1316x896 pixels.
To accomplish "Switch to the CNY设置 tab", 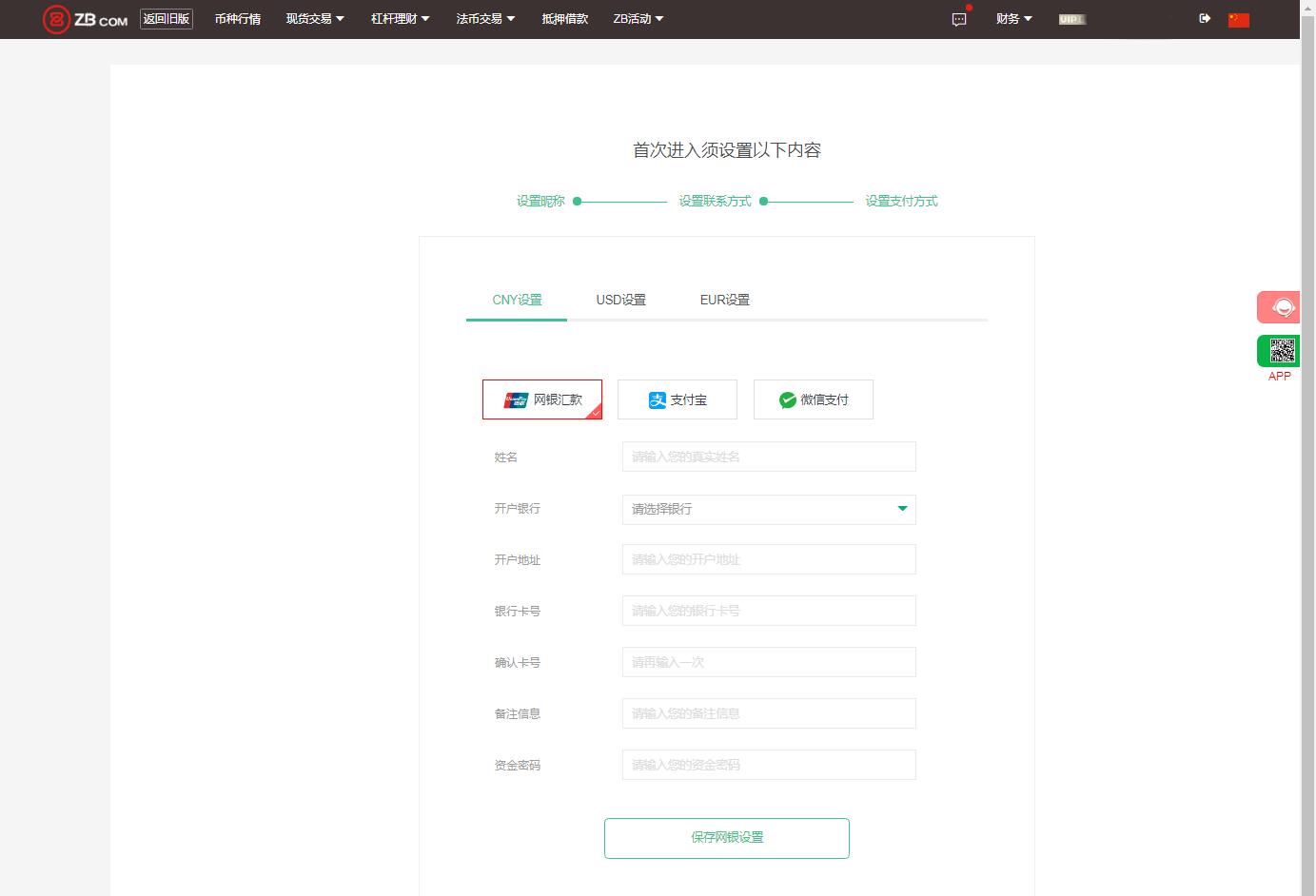I will [517, 300].
